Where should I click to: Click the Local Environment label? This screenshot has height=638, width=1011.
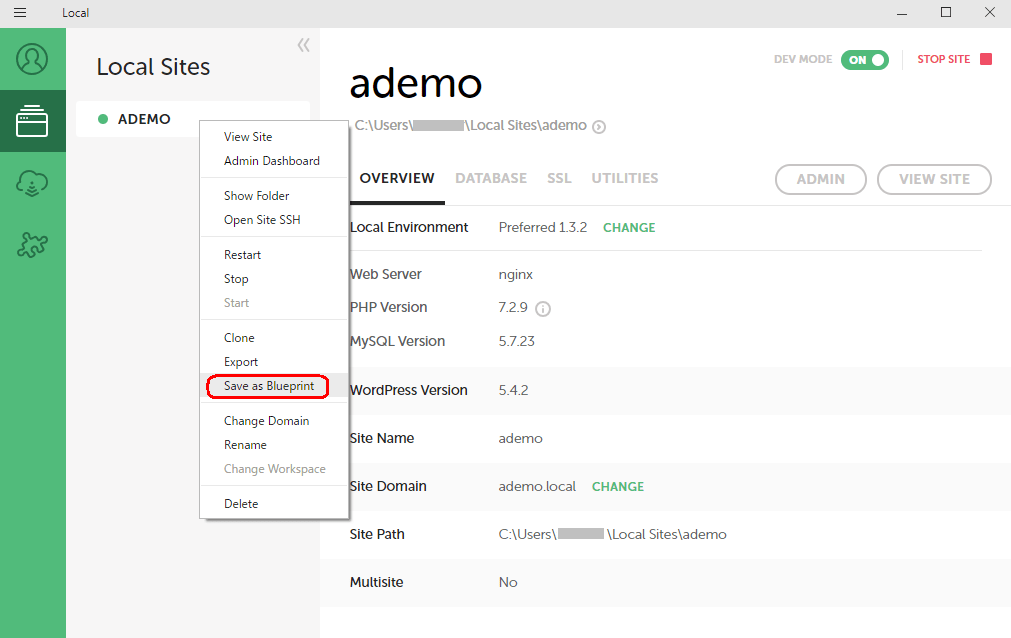pos(409,228)
